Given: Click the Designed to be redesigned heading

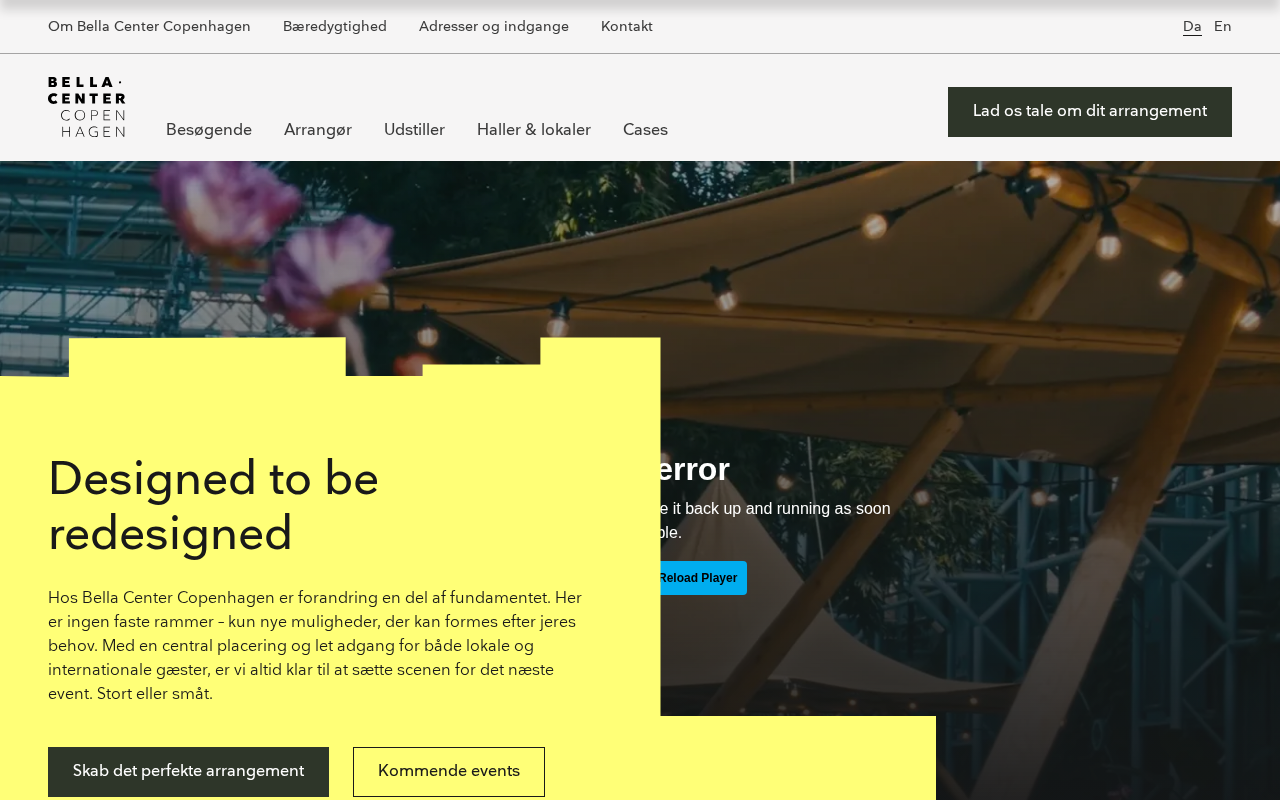Looking at the screenshot, I should pyautogui.click(x=214, y=506).
